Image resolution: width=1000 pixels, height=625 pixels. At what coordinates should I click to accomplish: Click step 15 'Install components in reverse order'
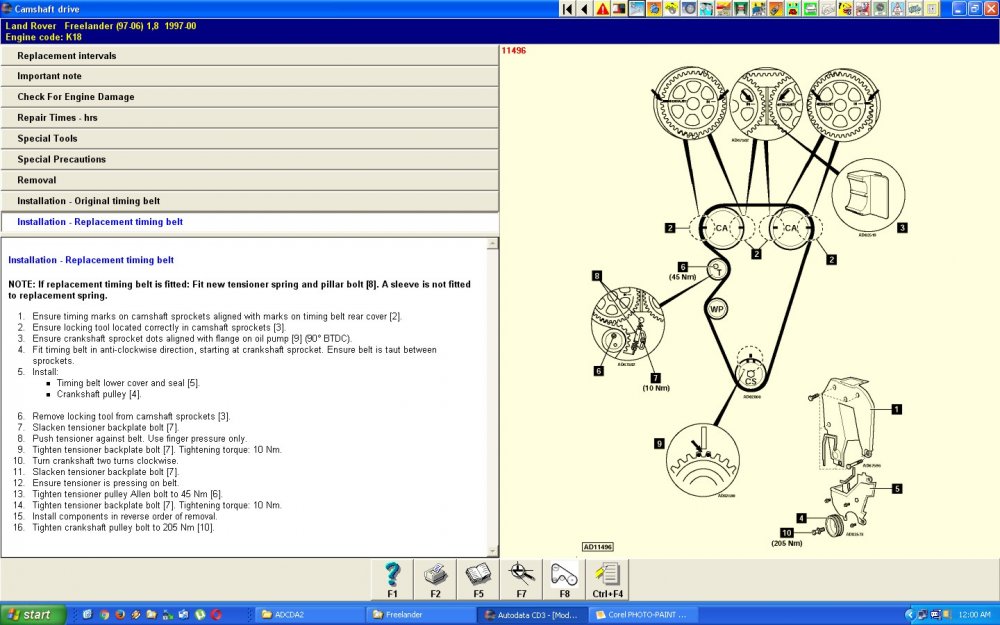click(125, 517)
